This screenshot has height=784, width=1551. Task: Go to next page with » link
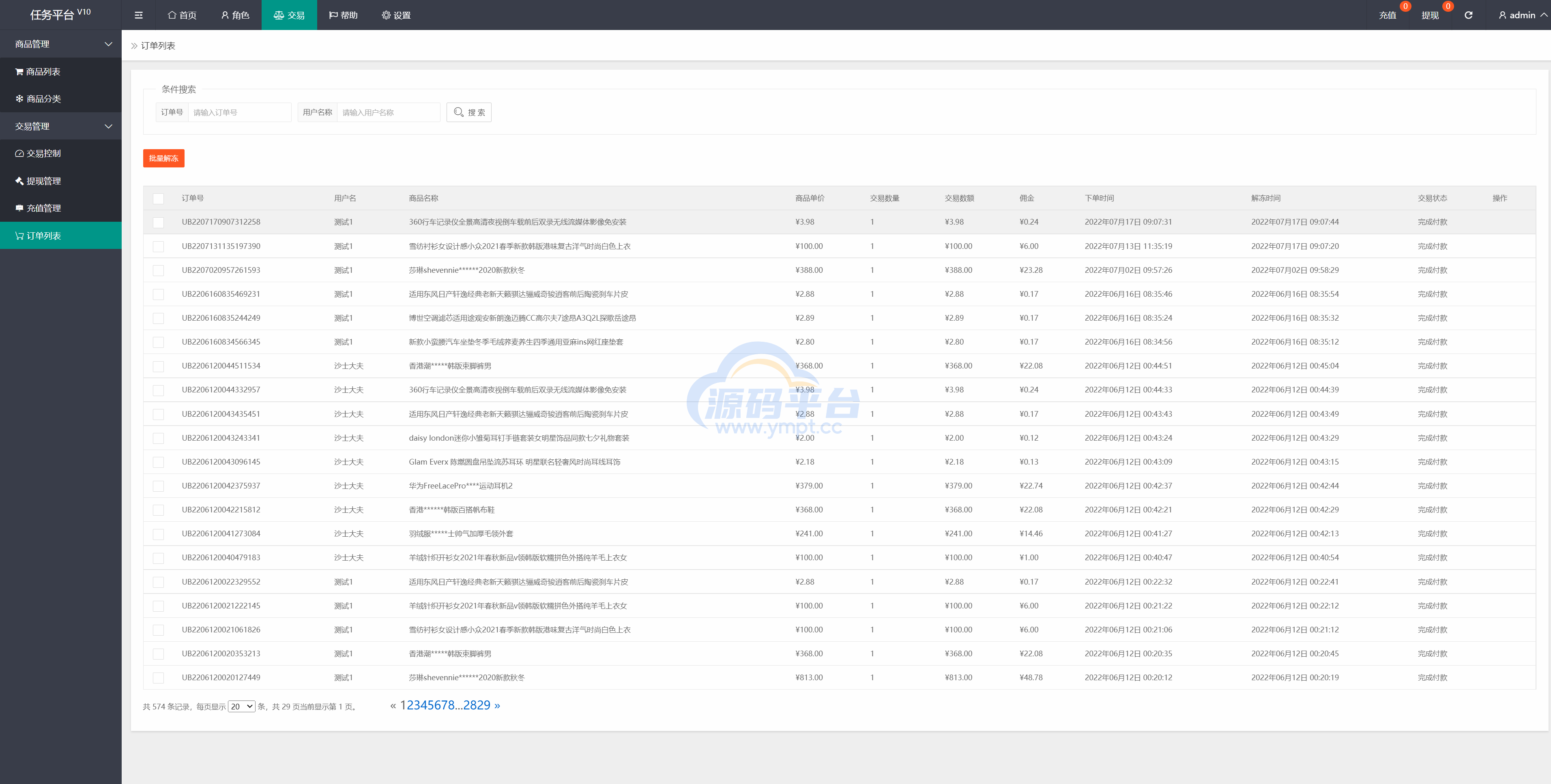(x=497, y=705)
